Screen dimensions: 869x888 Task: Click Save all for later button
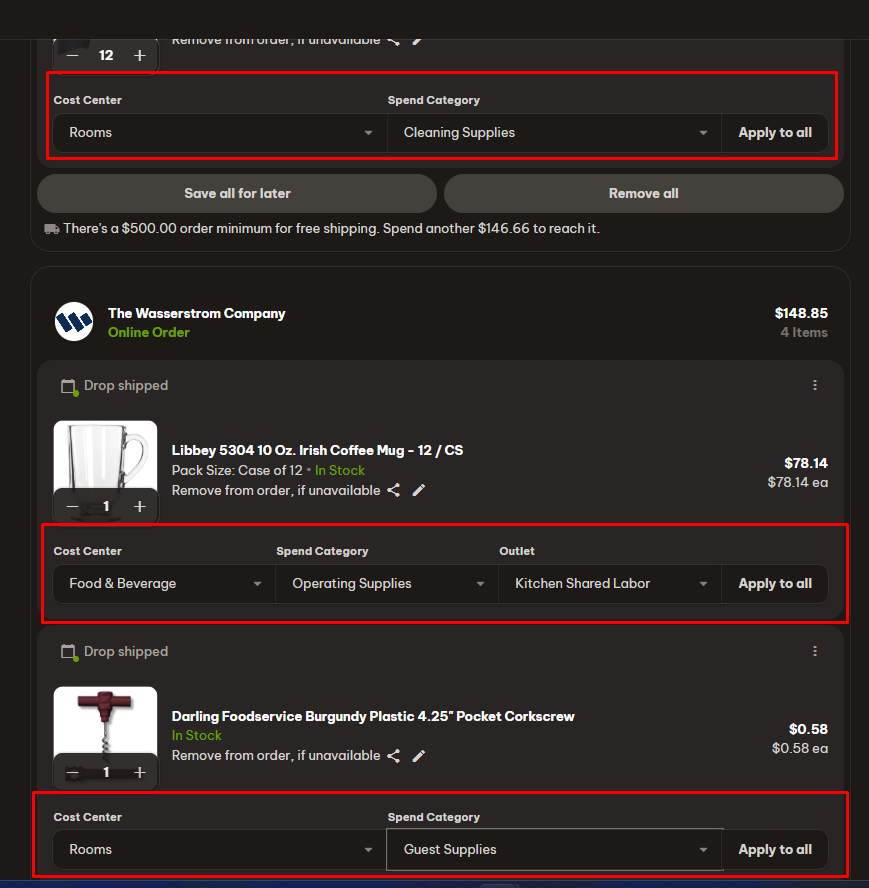pos(237,193)
